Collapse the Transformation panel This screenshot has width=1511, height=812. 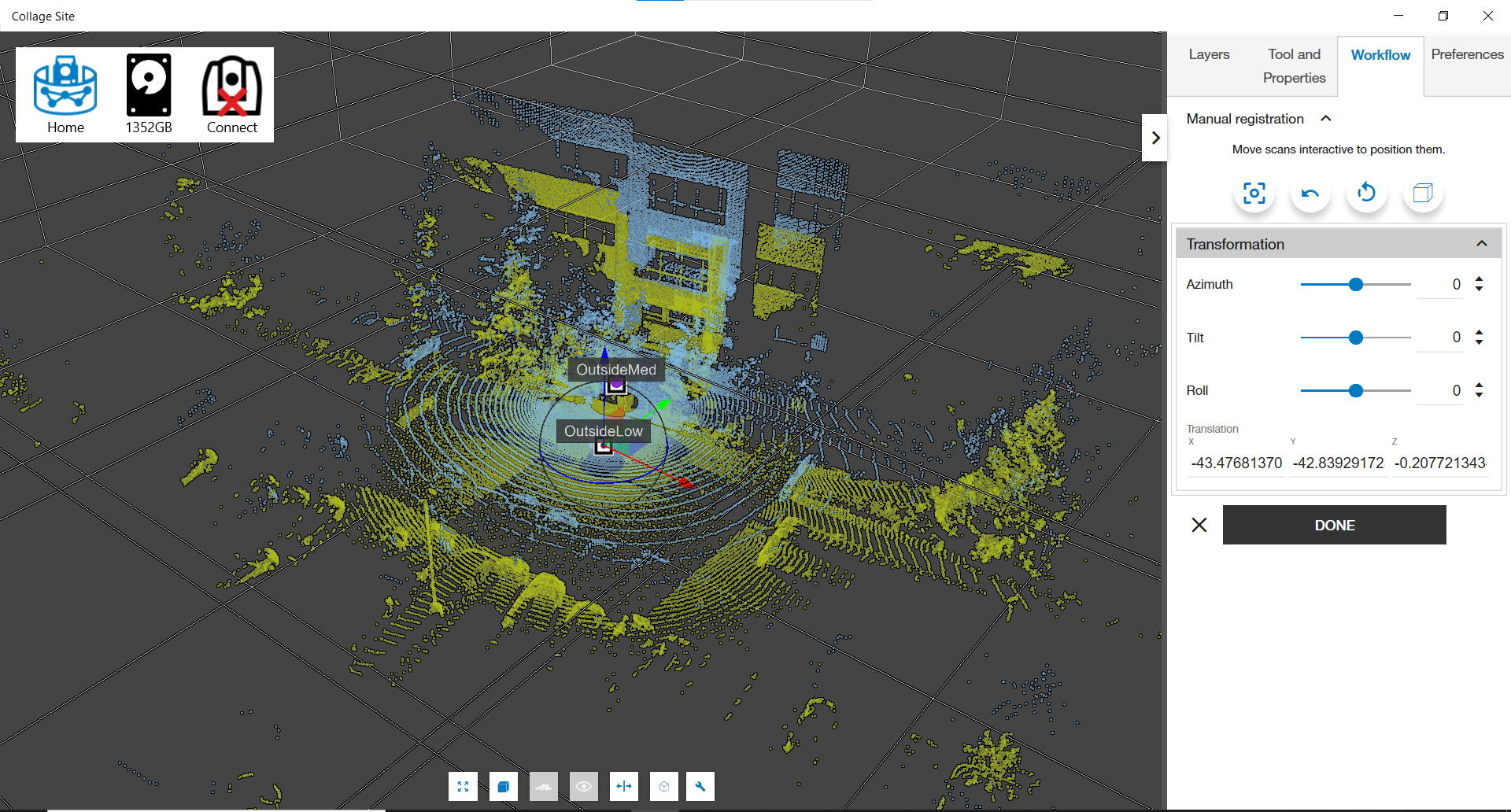1481,244
